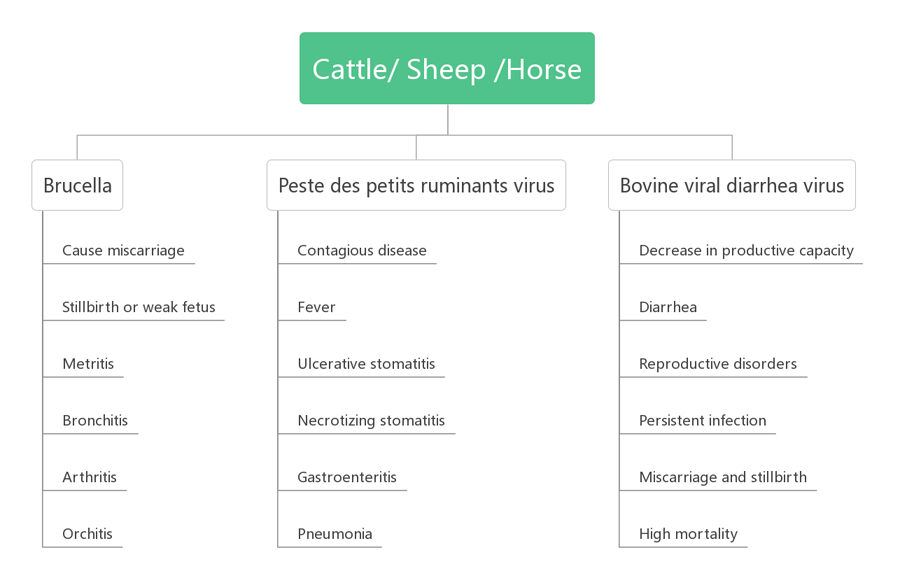This screenshot has height=583, width=900.
Task: Click the Metritis leaf under Brucella
Action: 88,364
